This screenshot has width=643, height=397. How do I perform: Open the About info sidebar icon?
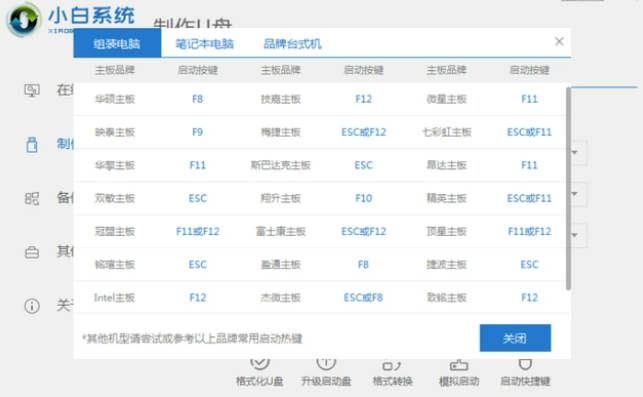pos(32,306)
